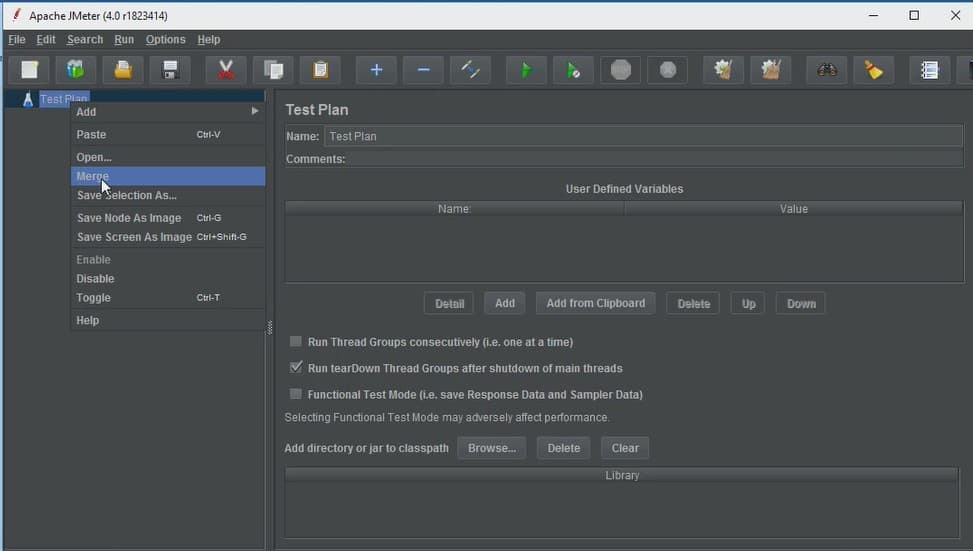
Task: Enable Functional Test Mode checkbox
Action: [296, 394]
